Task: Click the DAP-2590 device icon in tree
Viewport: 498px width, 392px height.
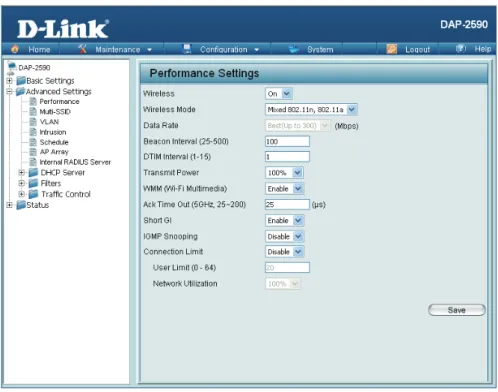Action: [x=12, y=68]
